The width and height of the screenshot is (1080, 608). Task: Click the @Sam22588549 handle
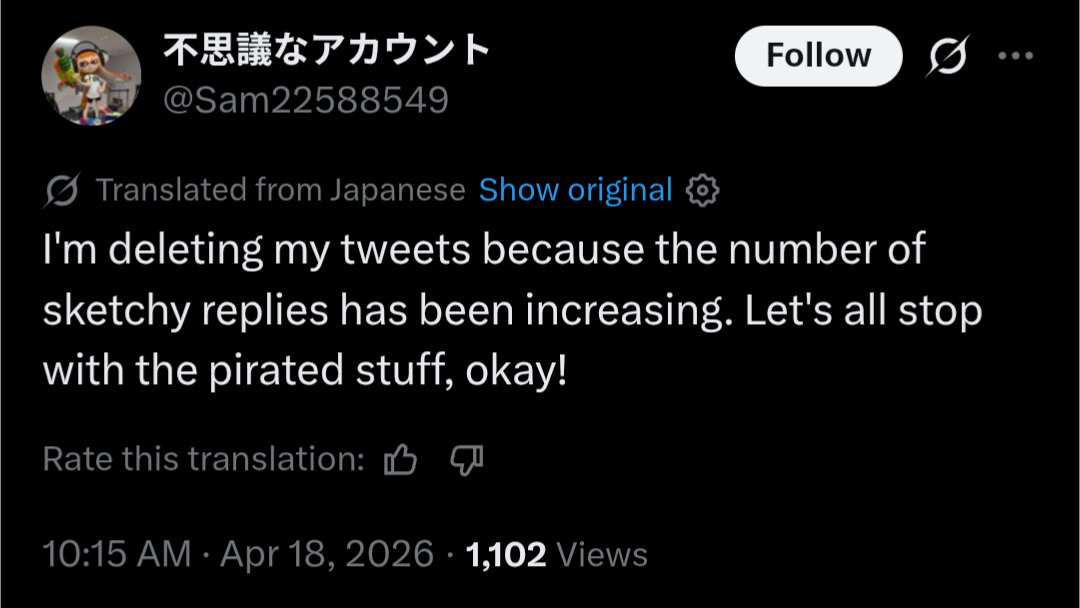[304, 100]
